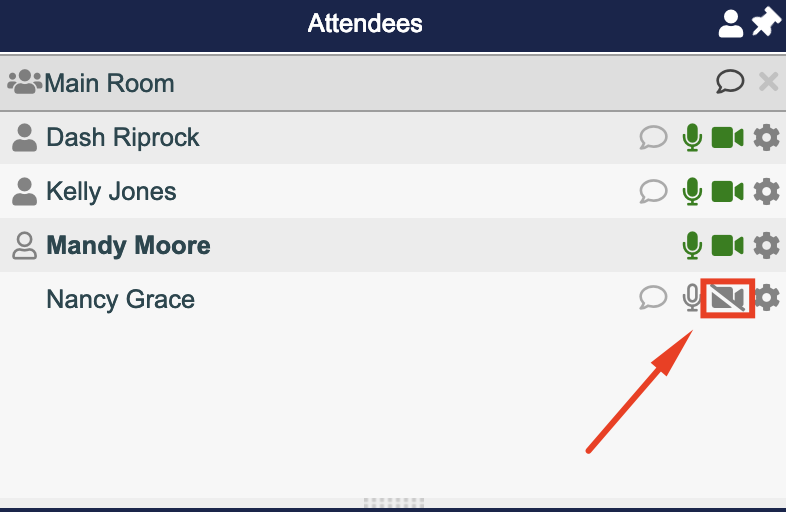Click the attendee profile icon in header
Image resolution: width=786 pixels, height=512 pixels.
(731, 24)
